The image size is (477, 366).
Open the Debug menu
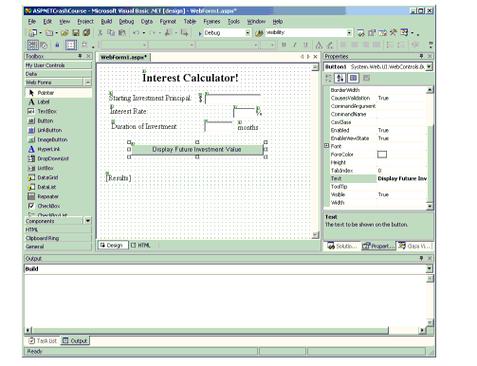pyautogui.click(x=126, y=21)
